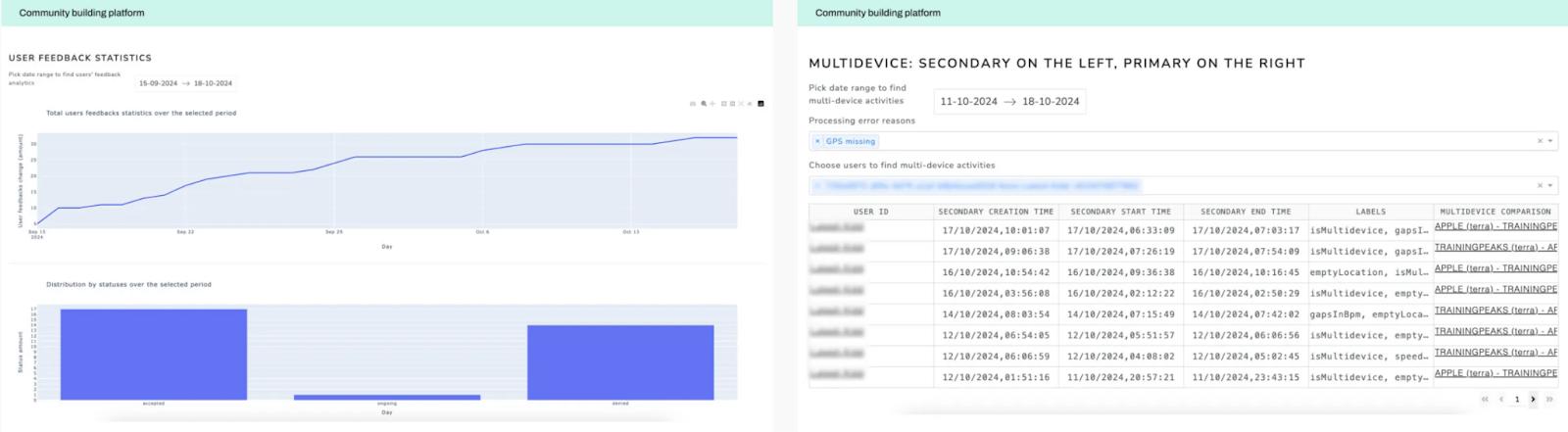This screenshot has width=1568, height=432.
Task: Click secondary start time cell 12/10/2024,05:51:57
Action: pos(1120,336)
